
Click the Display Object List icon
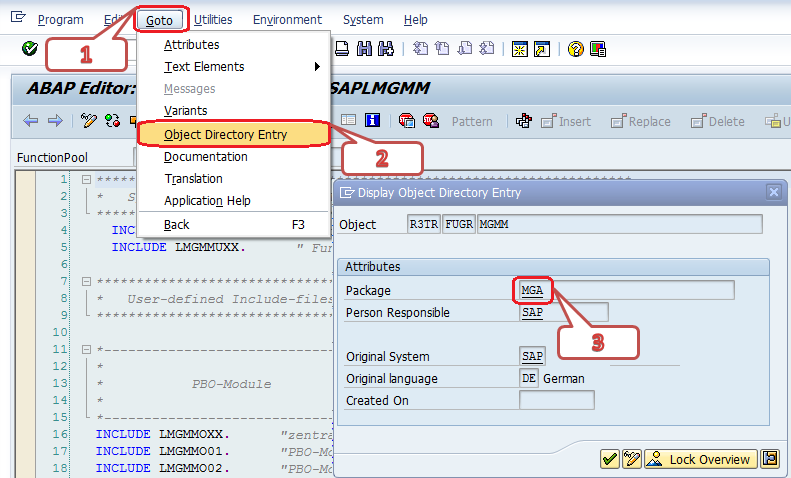pyautogui.click(x=348, y=120)
